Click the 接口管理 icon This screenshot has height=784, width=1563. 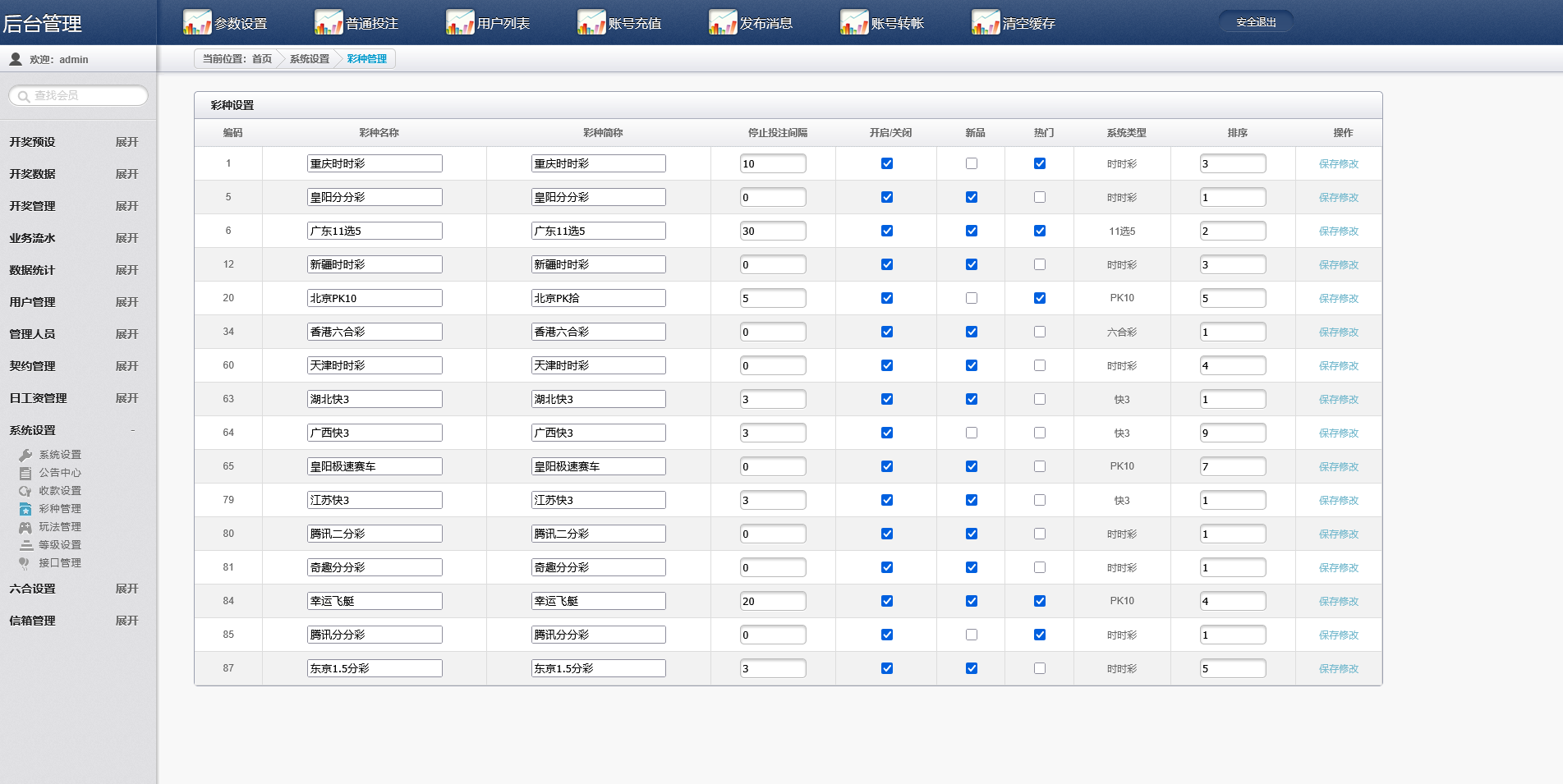[25, 563]
